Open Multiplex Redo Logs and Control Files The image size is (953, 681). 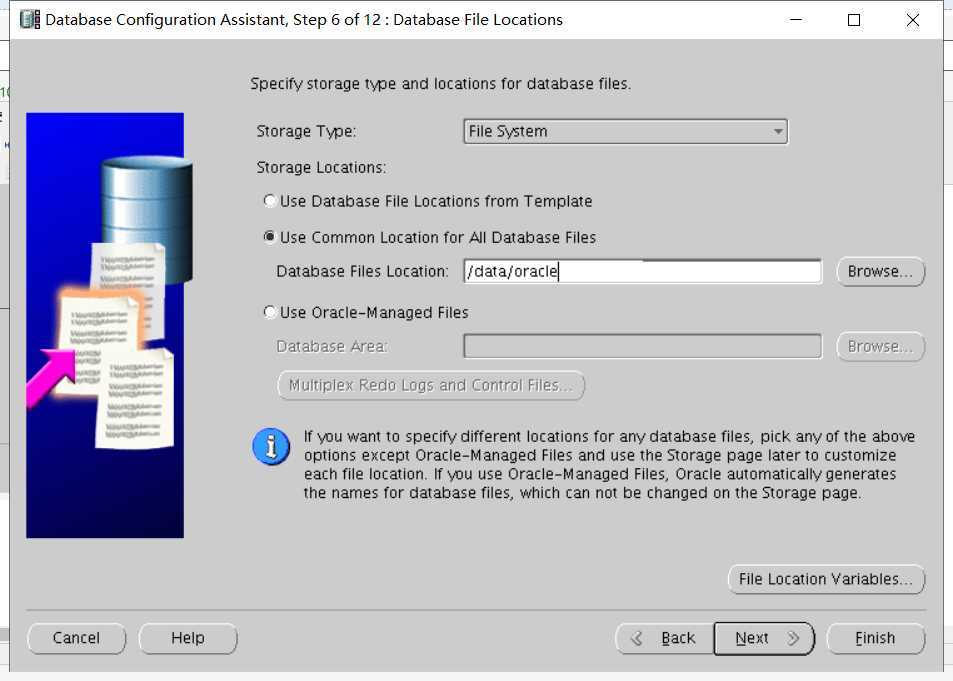[x=431, y=385]
